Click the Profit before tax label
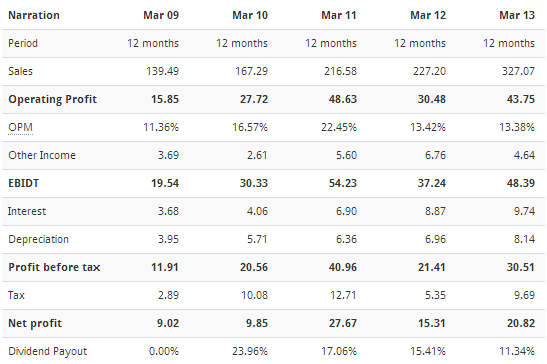This screenshot has width=547, height=364. [x=54, y=267]
